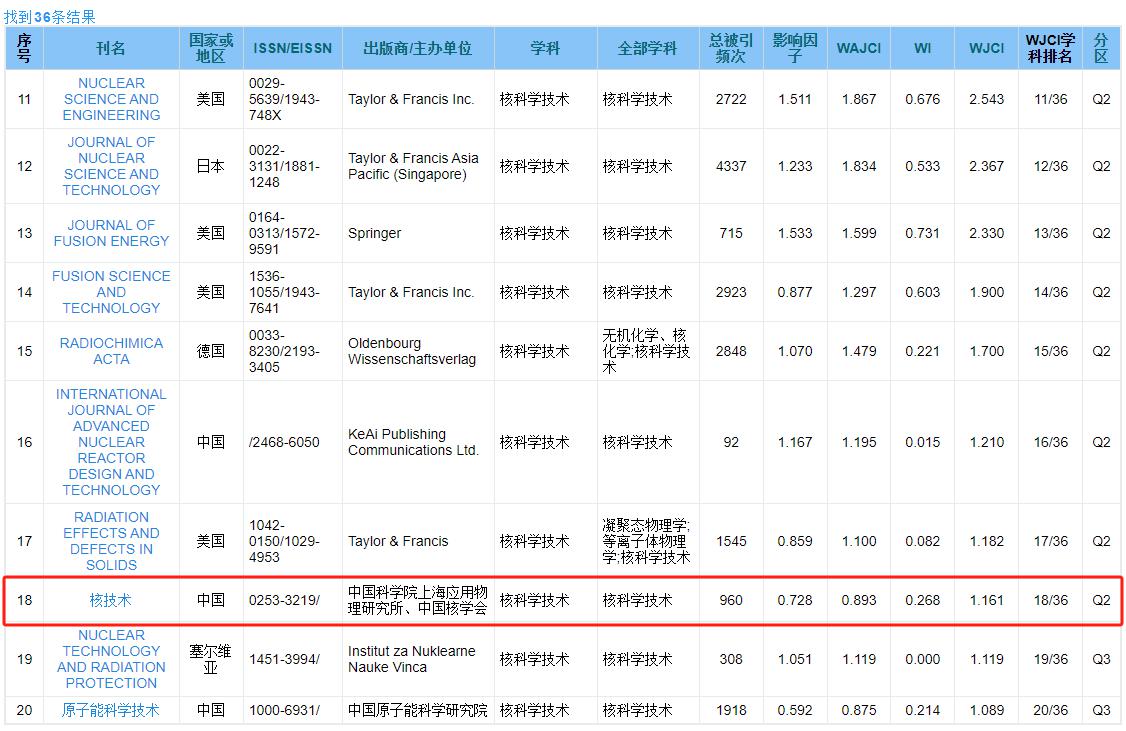The height and width of the screenshot is (731, 1126).
Task: Select the RADIOCHIMICA ACTA journal link
Action: [111, 351]
